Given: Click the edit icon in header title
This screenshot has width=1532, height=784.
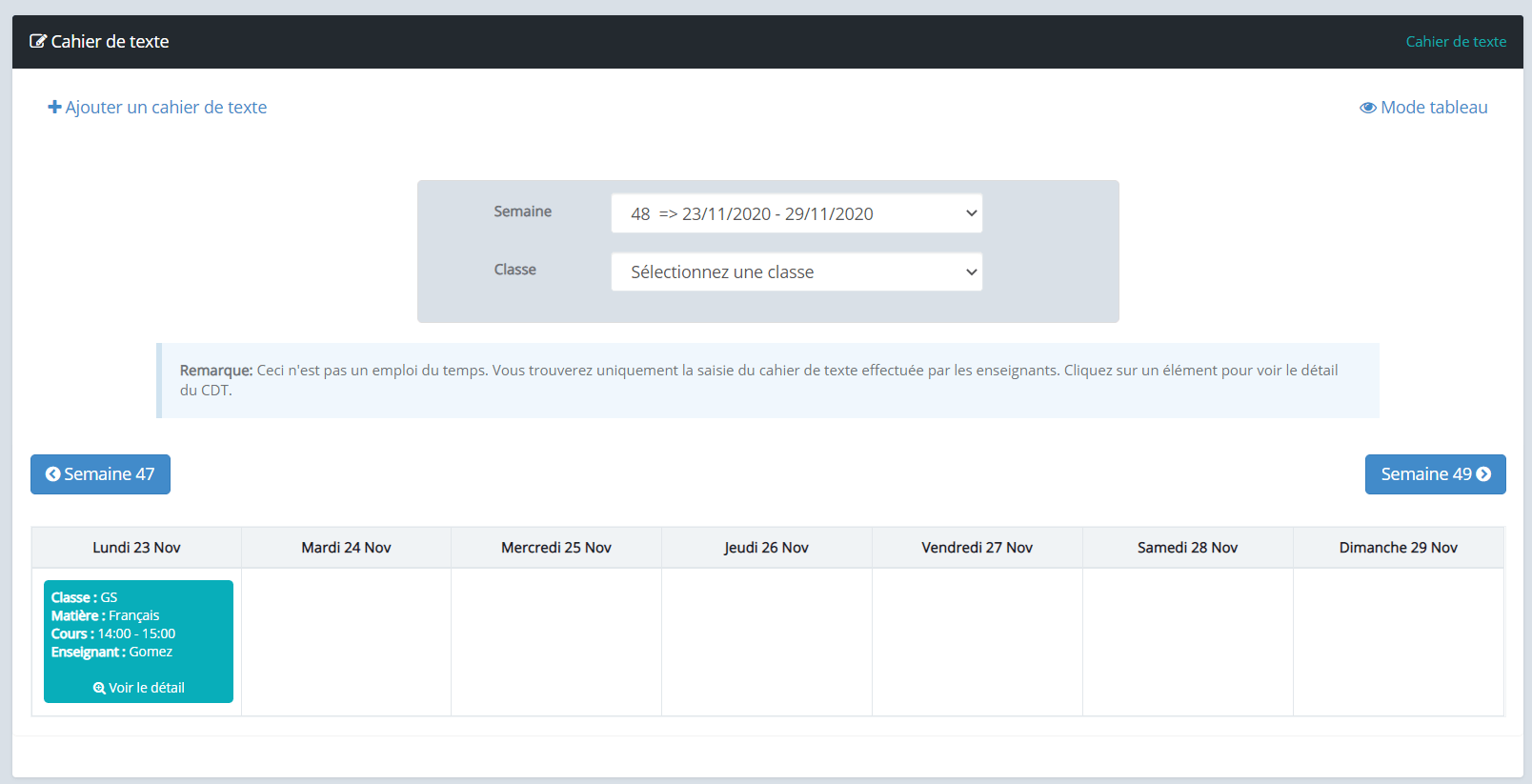Looking at the screenshot, I should click(x=38, y=41).
